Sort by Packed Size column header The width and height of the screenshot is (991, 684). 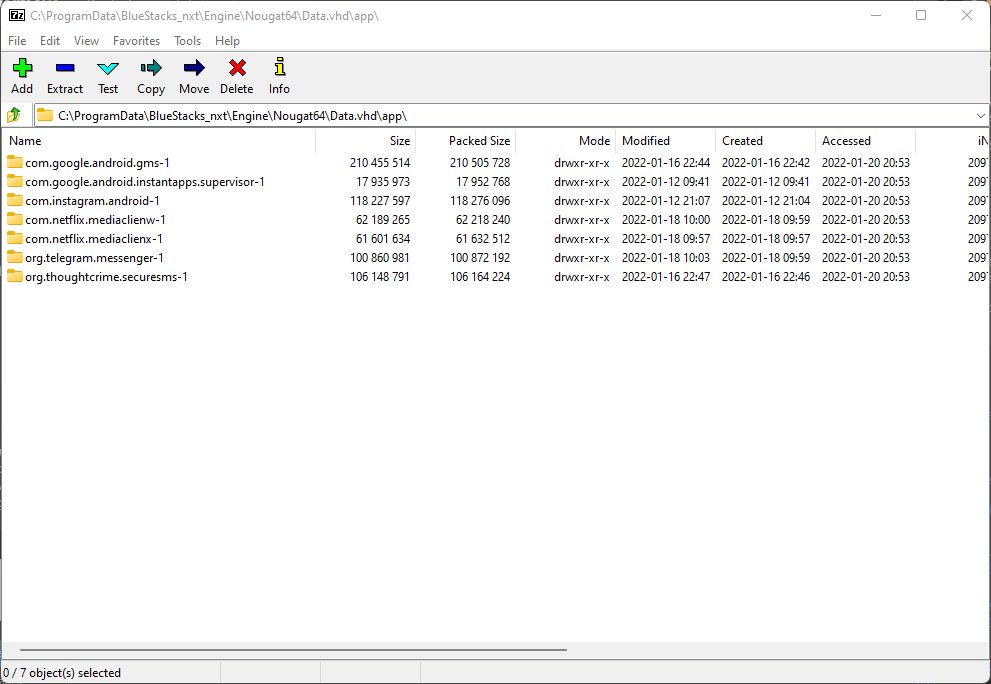[466, 141]
